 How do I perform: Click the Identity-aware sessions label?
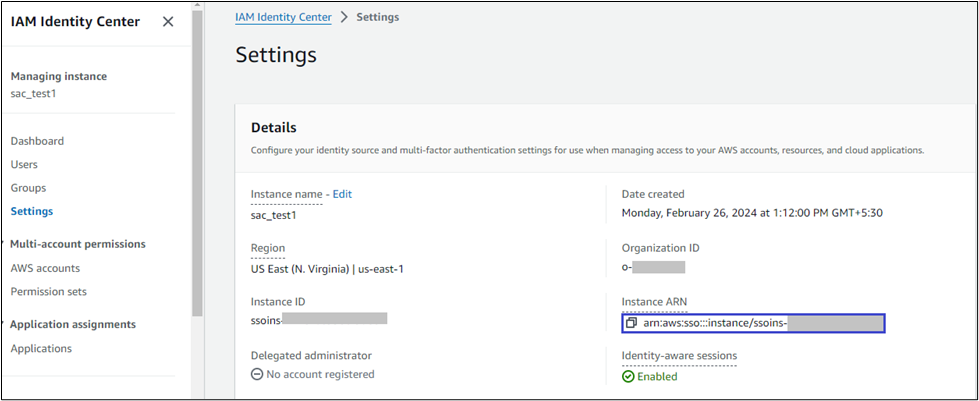click(679, 356)
